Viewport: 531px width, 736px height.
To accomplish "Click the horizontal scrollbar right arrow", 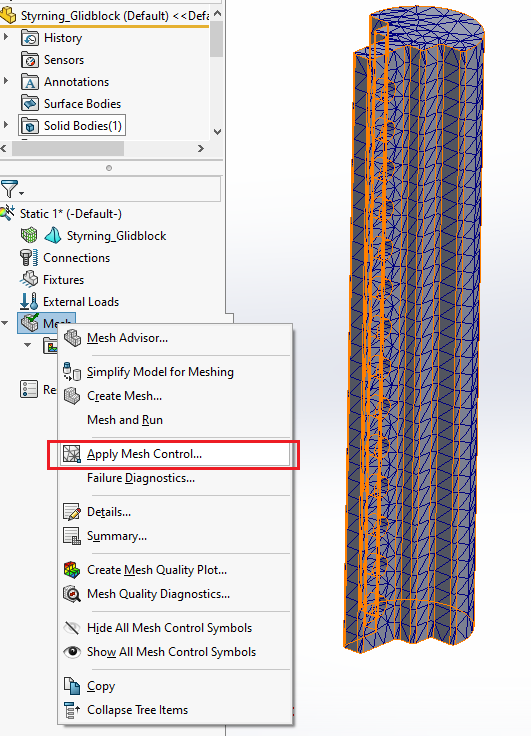I will (200, 148).
